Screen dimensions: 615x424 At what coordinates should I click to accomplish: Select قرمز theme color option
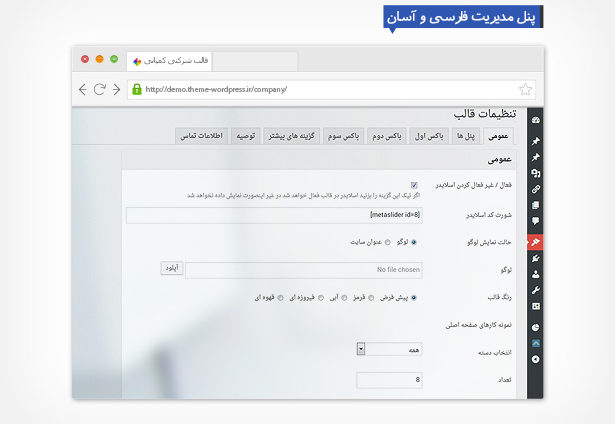(372, 297)
